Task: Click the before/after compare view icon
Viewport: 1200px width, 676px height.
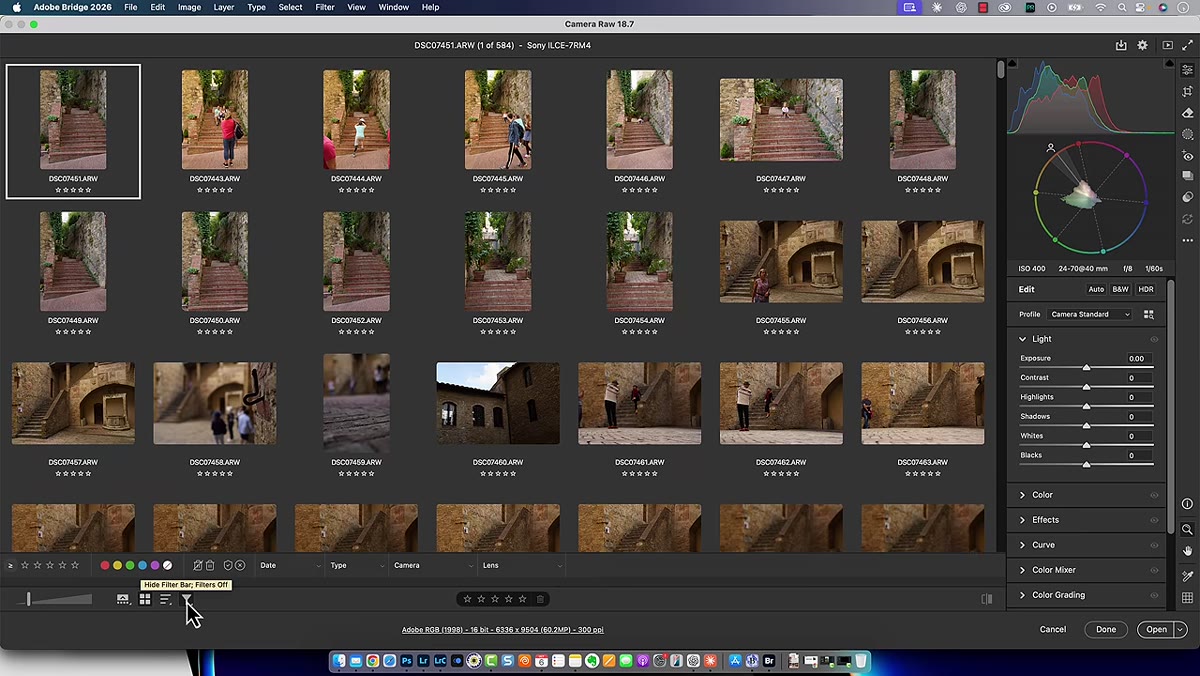Action: pyautogui.click(x=987, y=599)
